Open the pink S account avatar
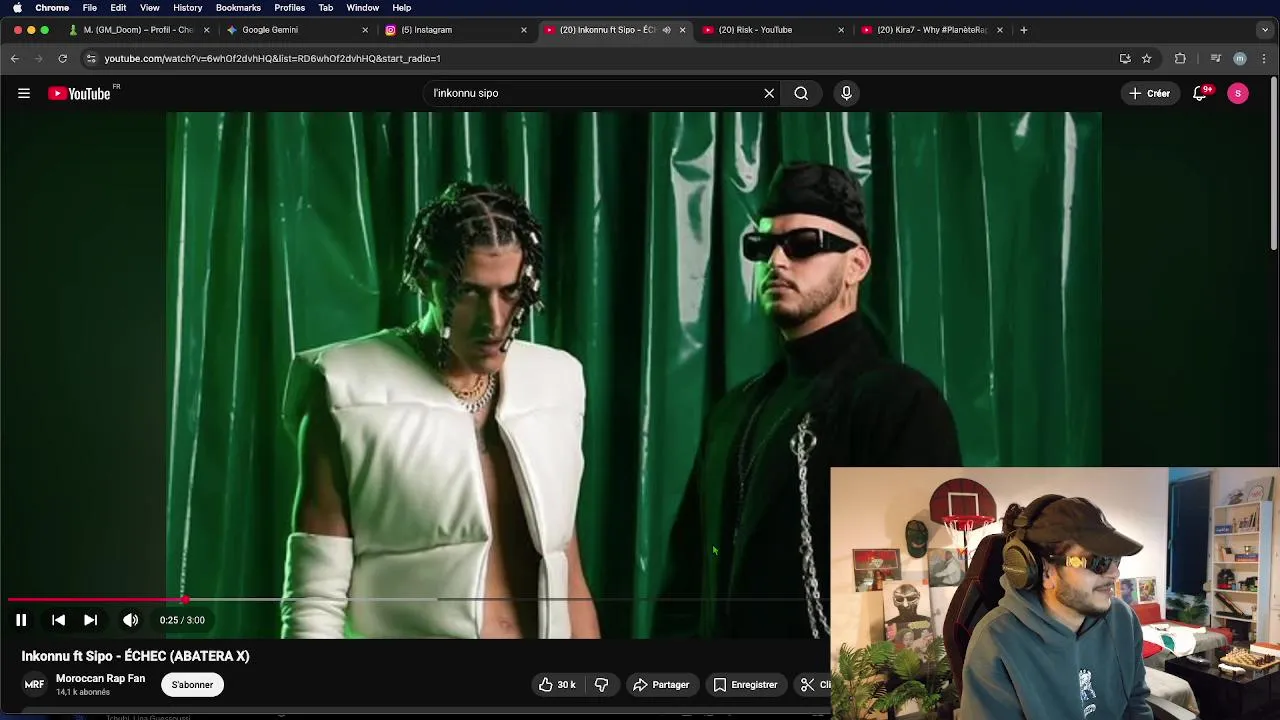Screen dimensions: 1280x720 tap(1238, 93)
